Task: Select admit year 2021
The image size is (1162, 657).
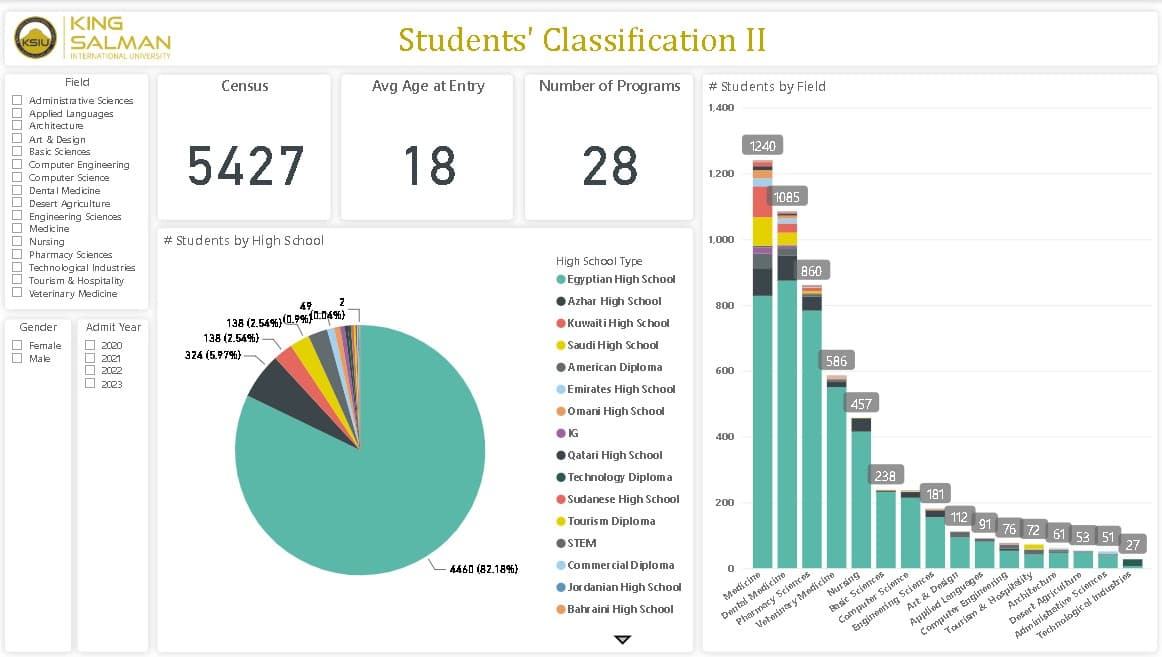Action: [x=90, y=358]
